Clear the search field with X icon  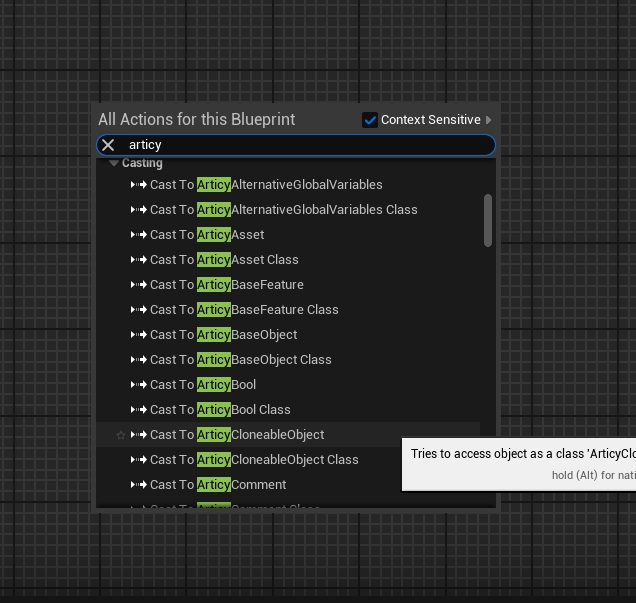click(x=108, y=145)
